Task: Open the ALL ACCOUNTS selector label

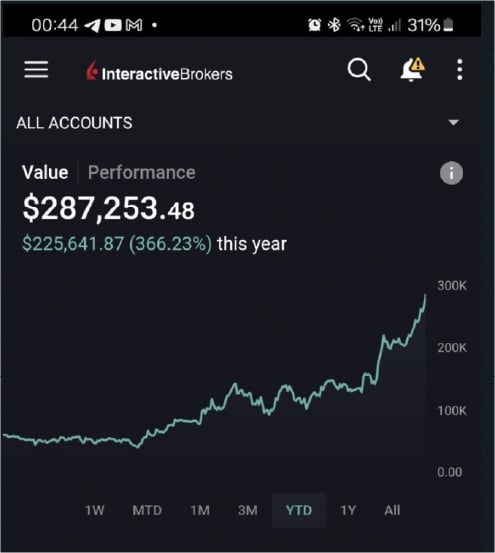Action: [x=74, y=123]
